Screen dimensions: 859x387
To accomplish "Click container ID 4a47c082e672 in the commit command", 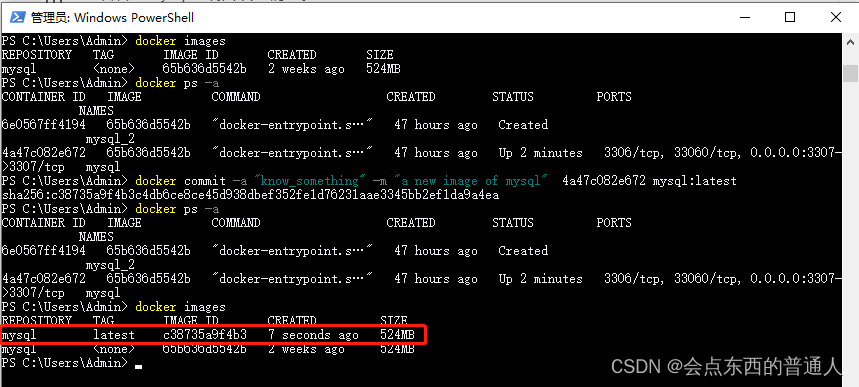I will pyautogui.click(x=604, y=181).
